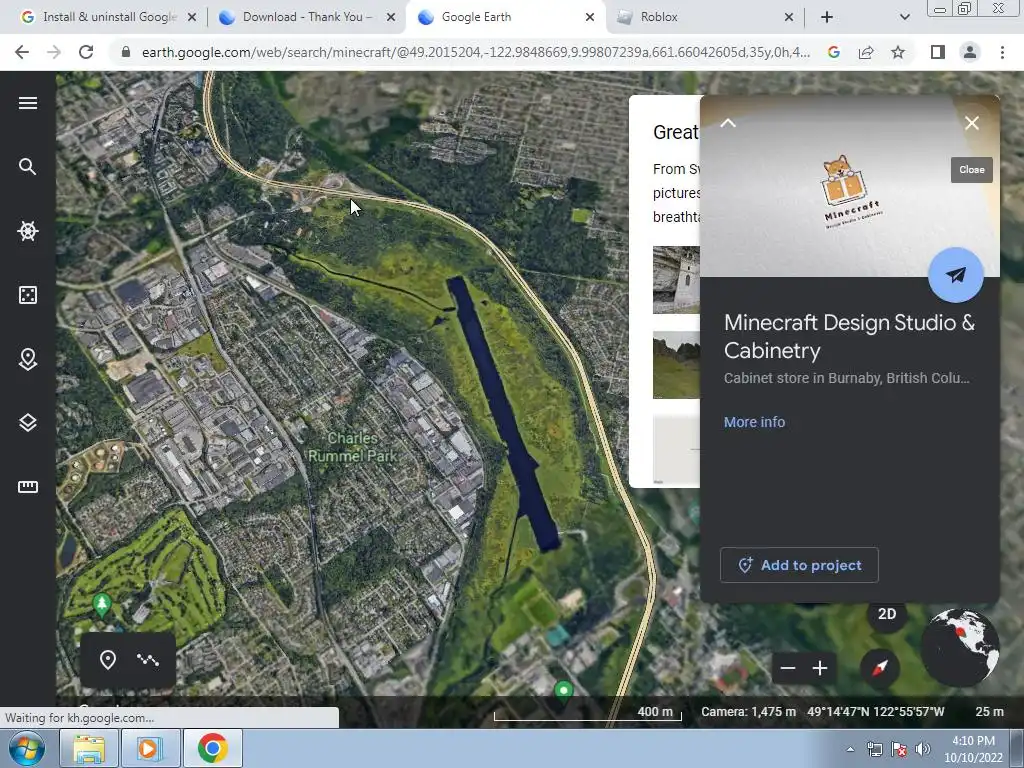This screenshot has height=768, width=1024.
Task: Click Chrome icon in taskbar
Action: pos(212,748)
